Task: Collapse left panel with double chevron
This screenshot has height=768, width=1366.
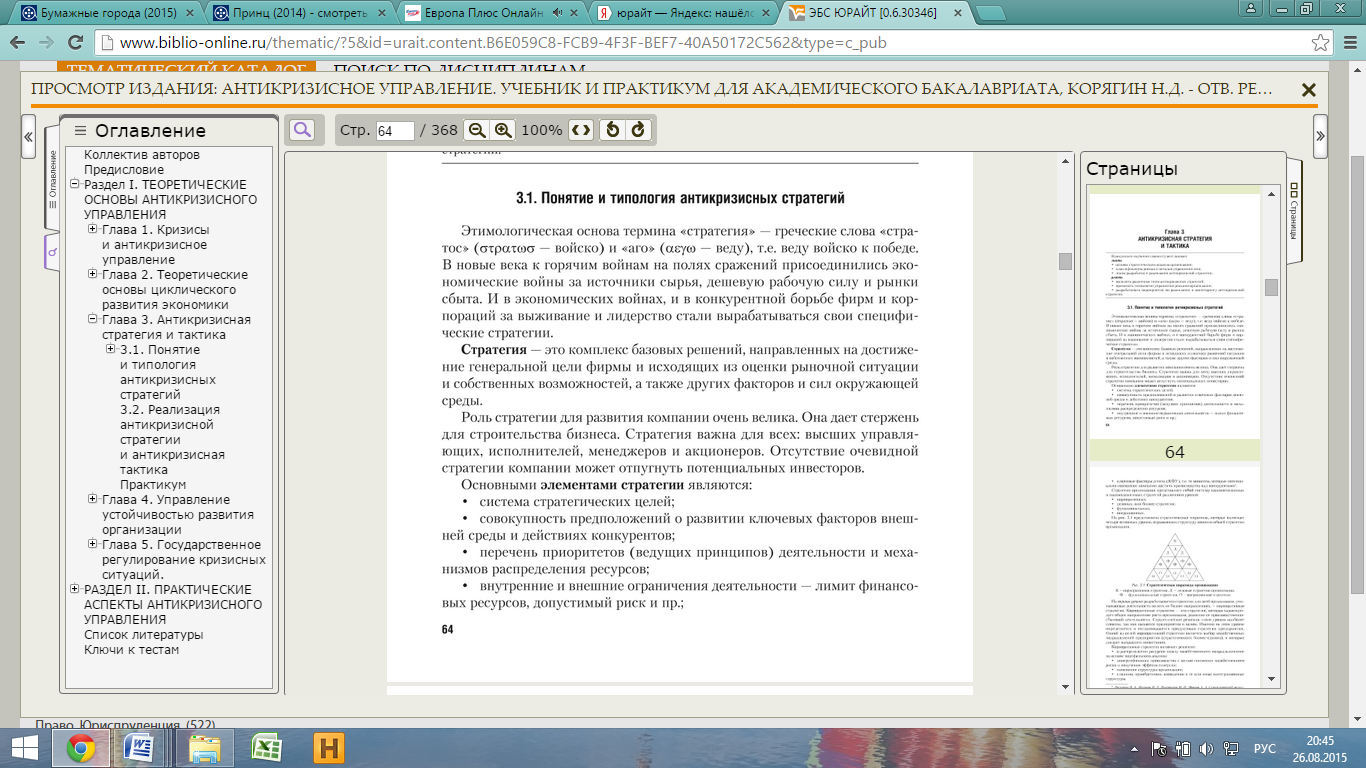Action: tap(29, 136)
